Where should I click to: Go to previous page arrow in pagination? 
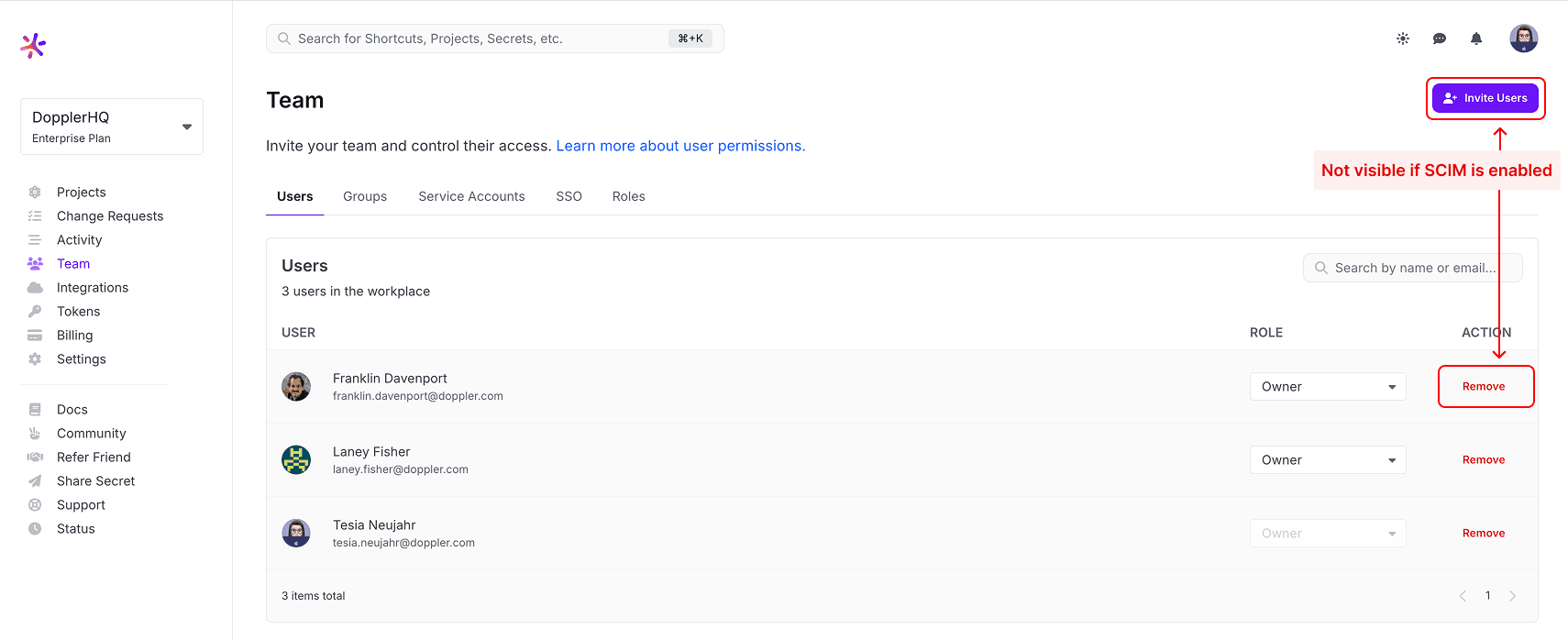[x=1463, y=596]
